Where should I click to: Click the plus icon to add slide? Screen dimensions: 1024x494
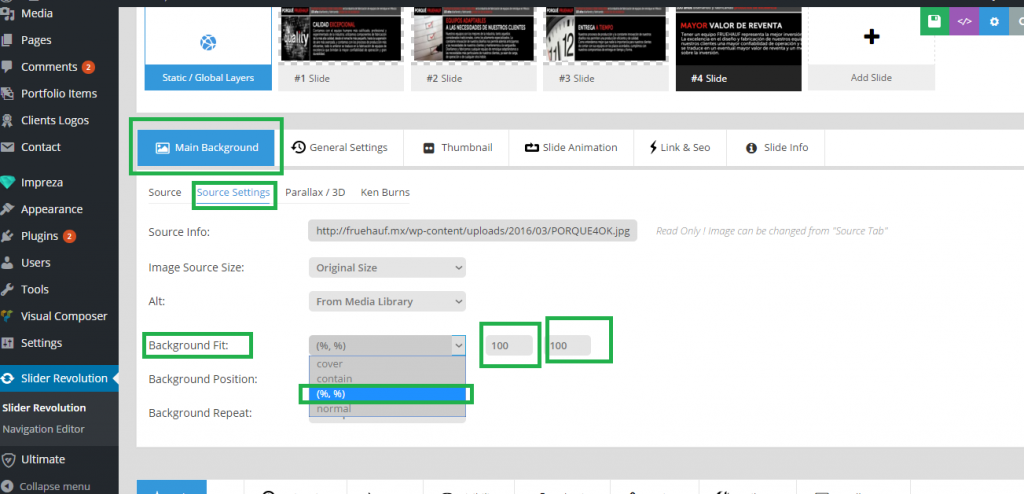tap(871, 37)
